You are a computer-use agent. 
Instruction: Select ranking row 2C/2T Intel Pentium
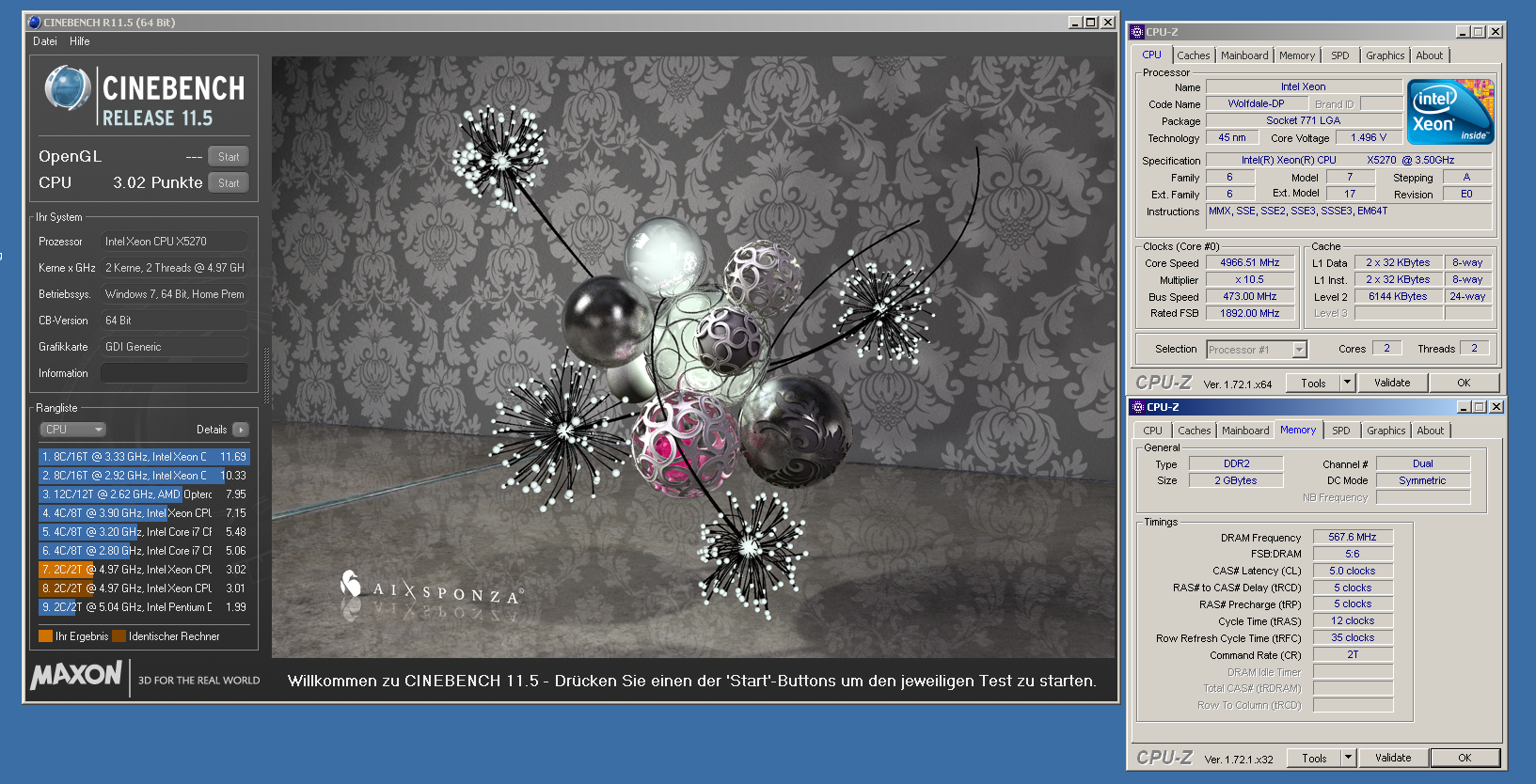143,607
